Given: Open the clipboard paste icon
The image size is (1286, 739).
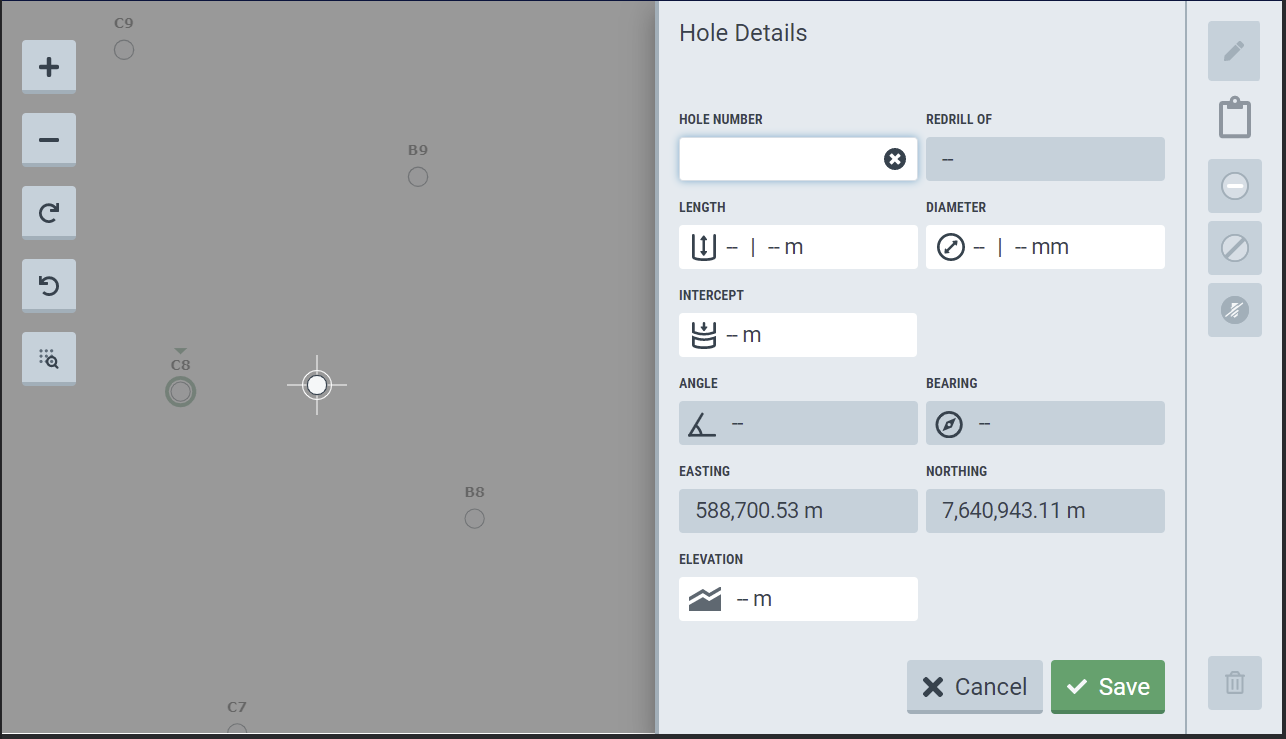Looking at the screenshot, I should pyautogui.click(x=1235, y=118).
